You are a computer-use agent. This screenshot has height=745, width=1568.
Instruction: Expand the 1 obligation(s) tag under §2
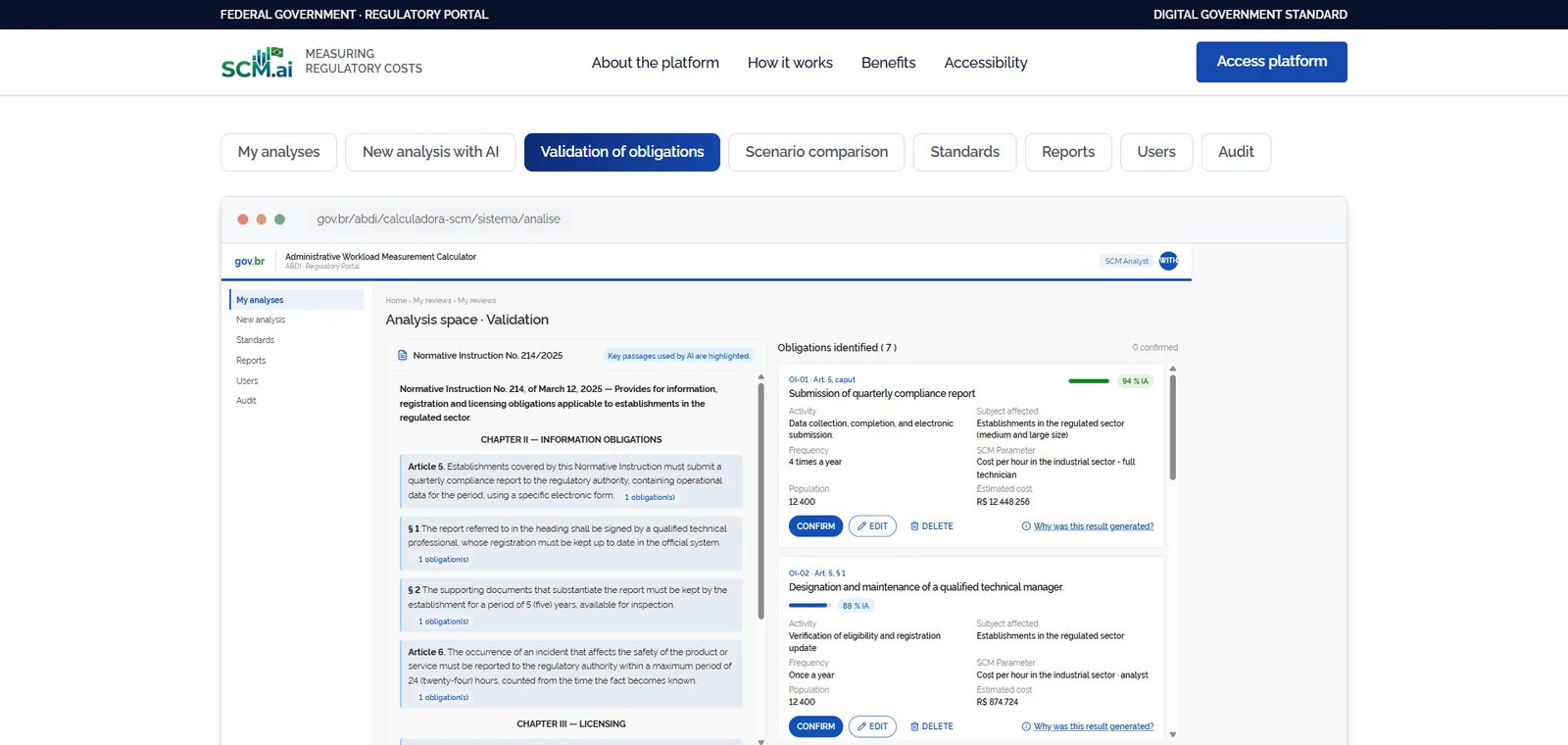[x=443, y=621]
